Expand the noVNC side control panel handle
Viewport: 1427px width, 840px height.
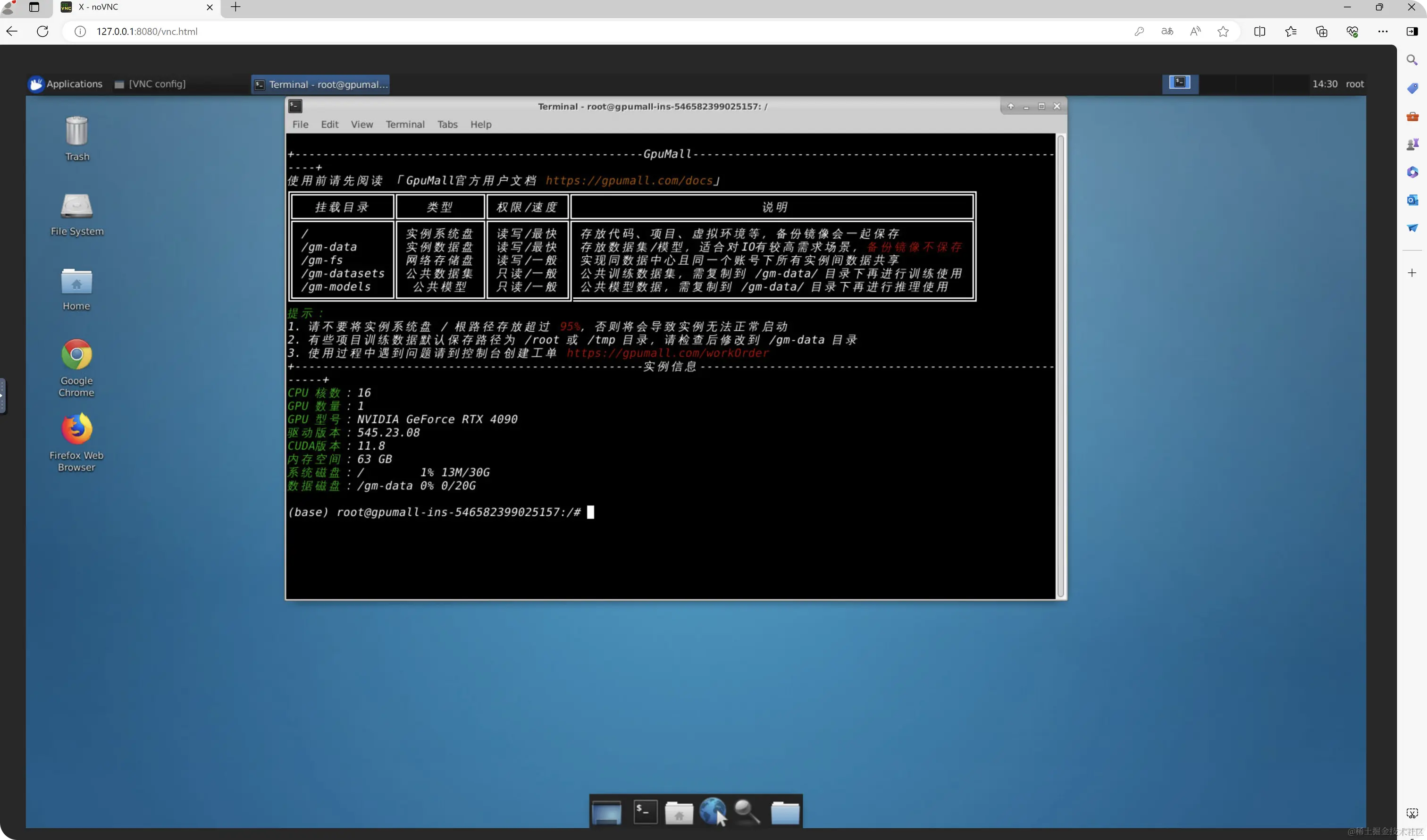click(x=2, y=395)
